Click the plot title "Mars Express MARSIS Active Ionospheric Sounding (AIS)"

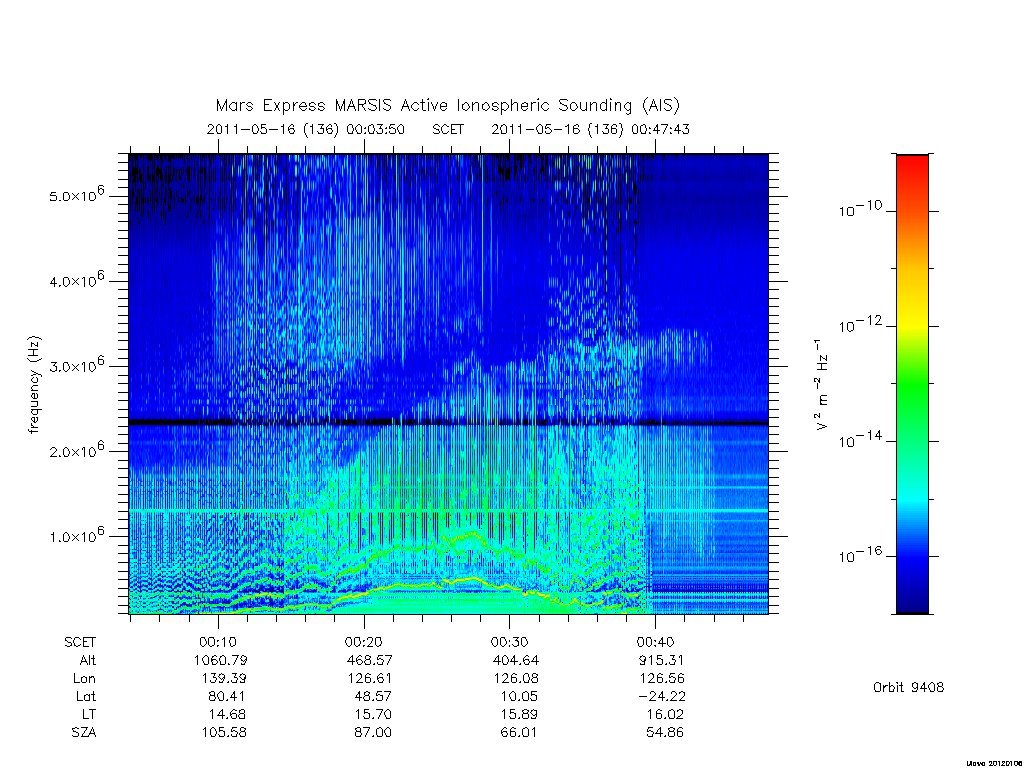(447, 106)
